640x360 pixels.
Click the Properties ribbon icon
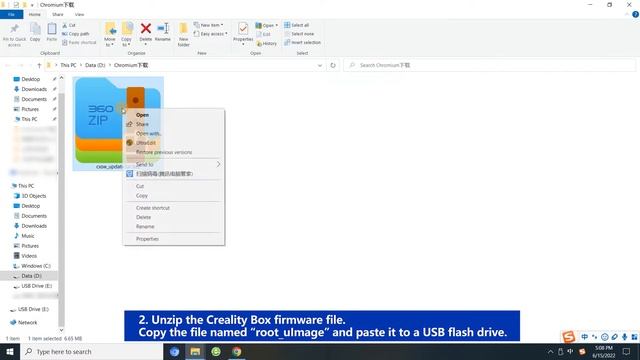tap(243, 34)
